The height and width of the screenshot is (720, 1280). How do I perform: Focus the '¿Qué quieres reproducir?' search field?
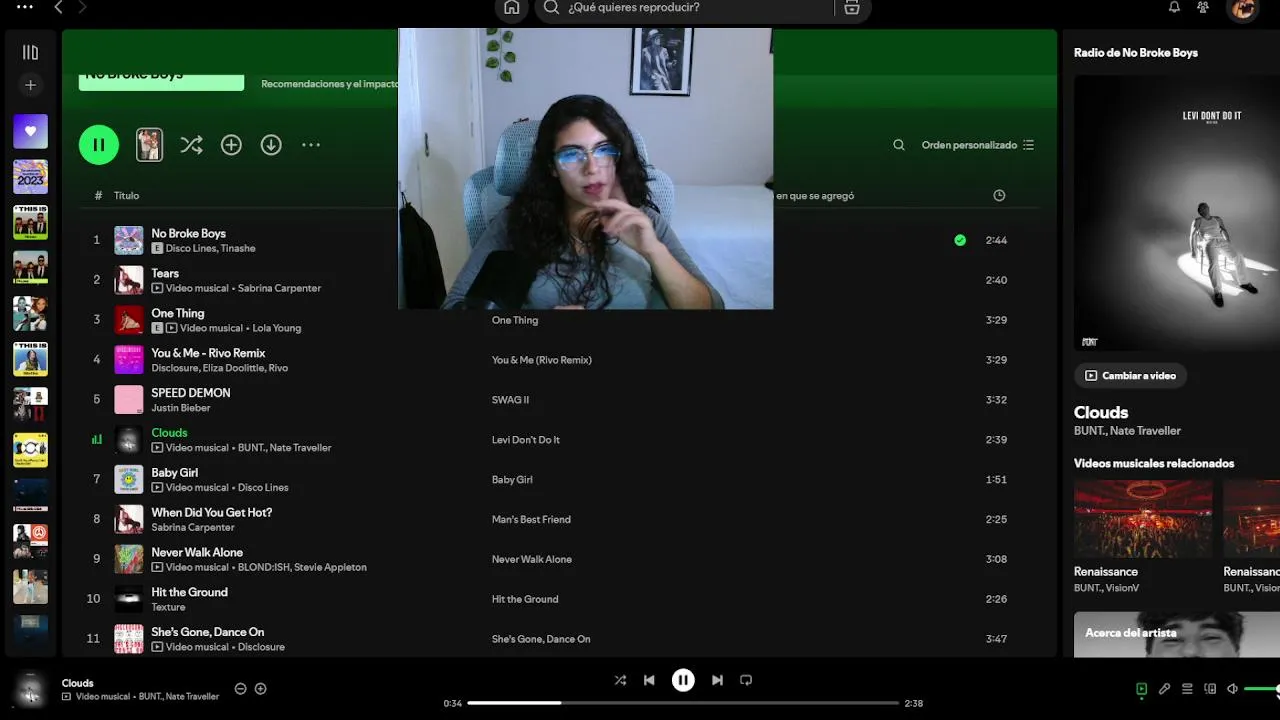[690, 8]
